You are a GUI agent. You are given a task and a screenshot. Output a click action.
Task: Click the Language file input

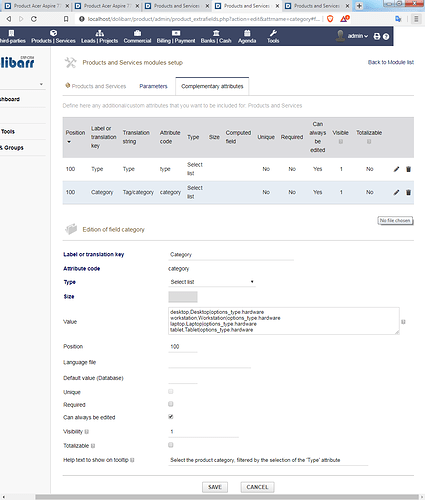(209, 362)
